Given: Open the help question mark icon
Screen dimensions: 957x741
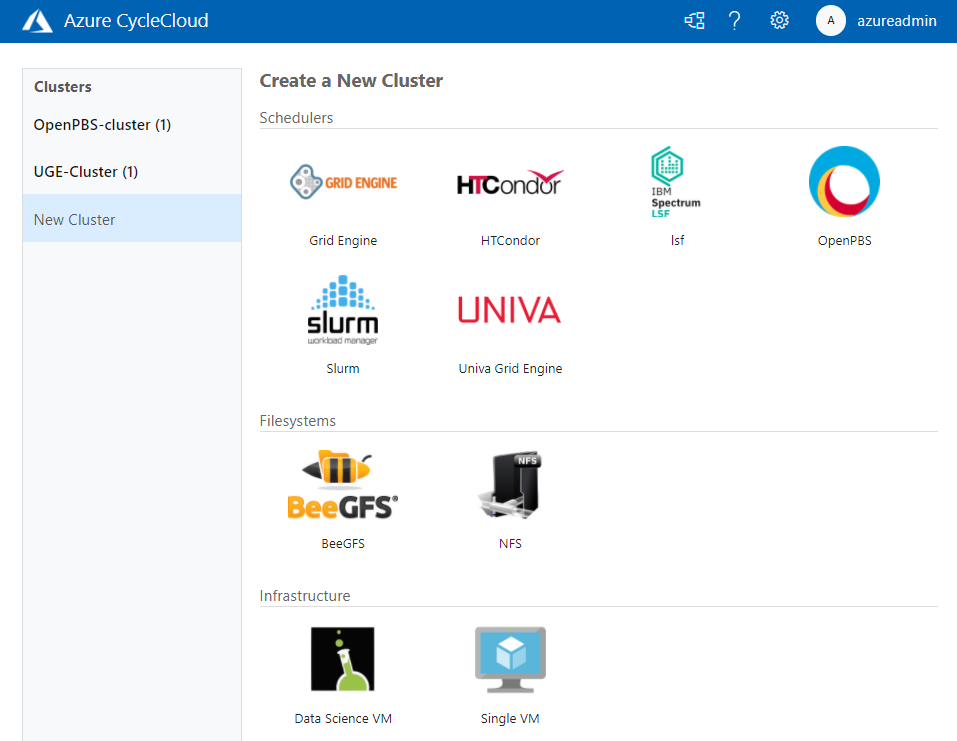Looking at the screenshot, I should tap(734, 20).
